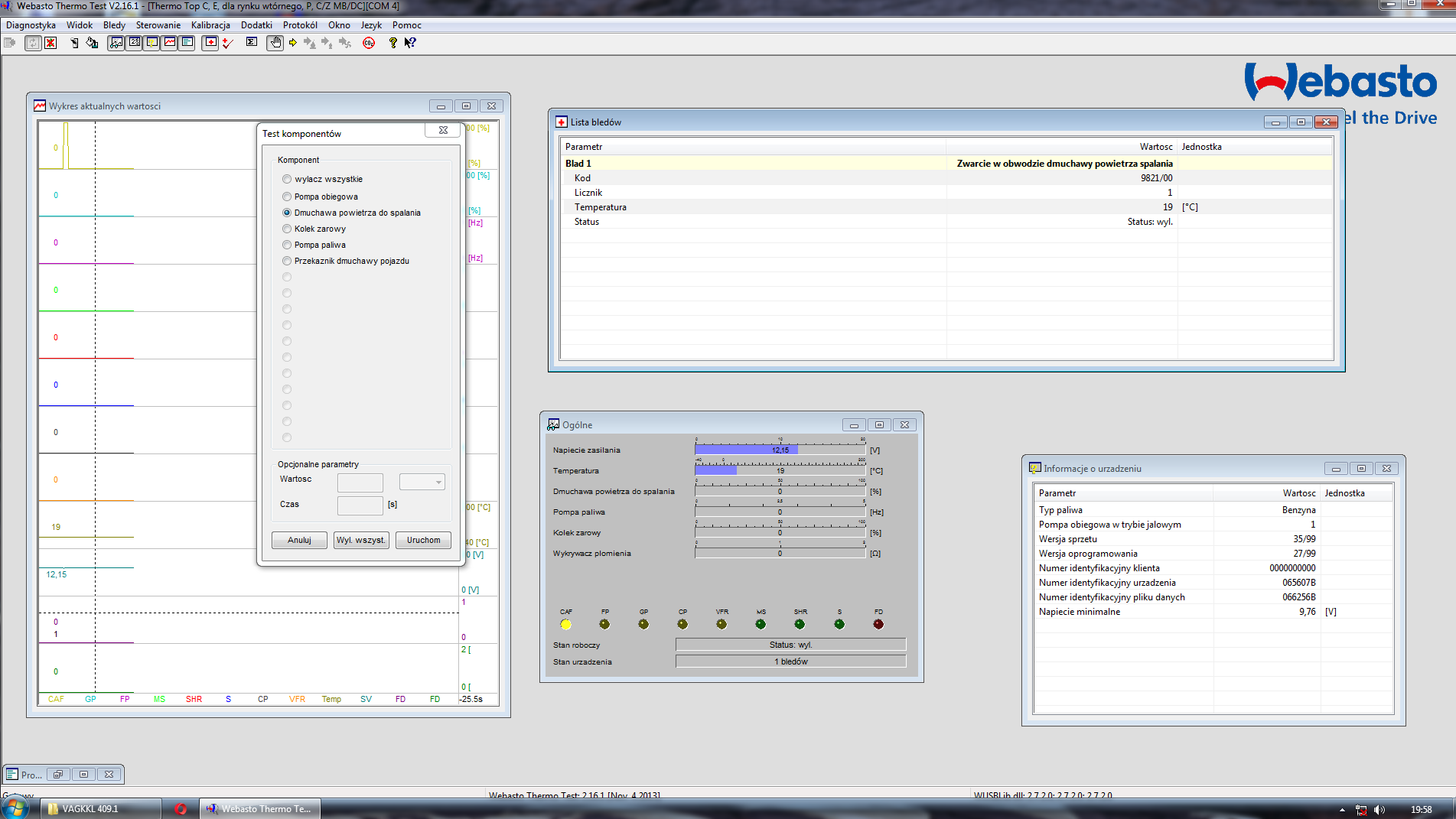The image size is (1456, 819).
Task: Click the 'Napiecie minimalne' row
Action: tap(1213, 612)
